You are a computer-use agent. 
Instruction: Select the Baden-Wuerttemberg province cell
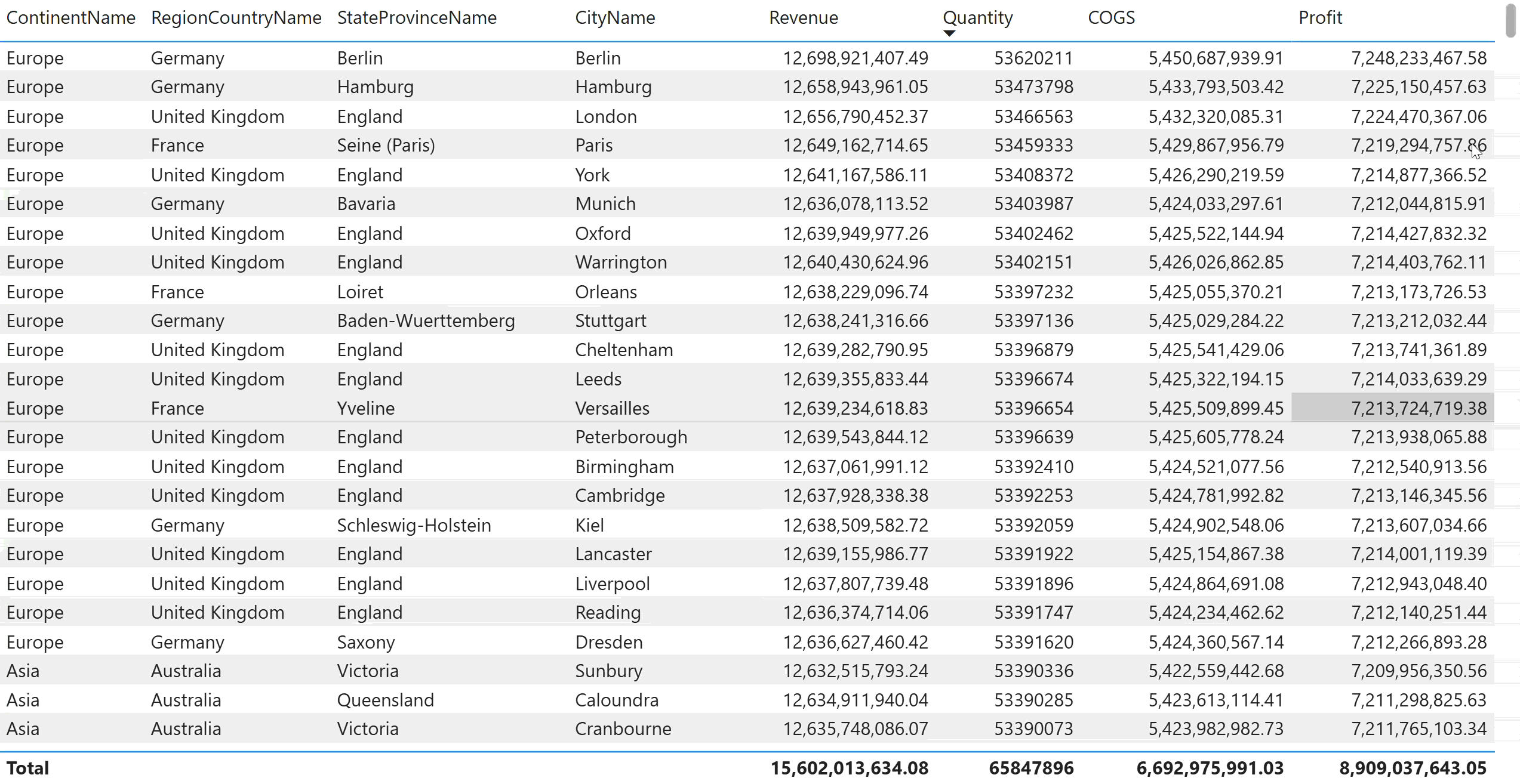[426, 321]
